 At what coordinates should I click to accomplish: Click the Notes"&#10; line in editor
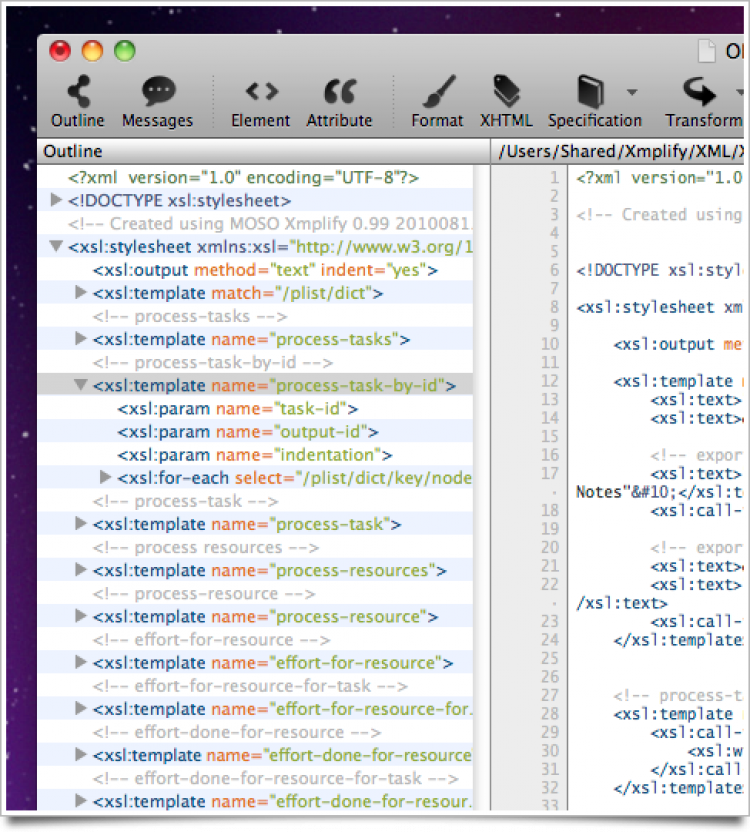[659, 492]
